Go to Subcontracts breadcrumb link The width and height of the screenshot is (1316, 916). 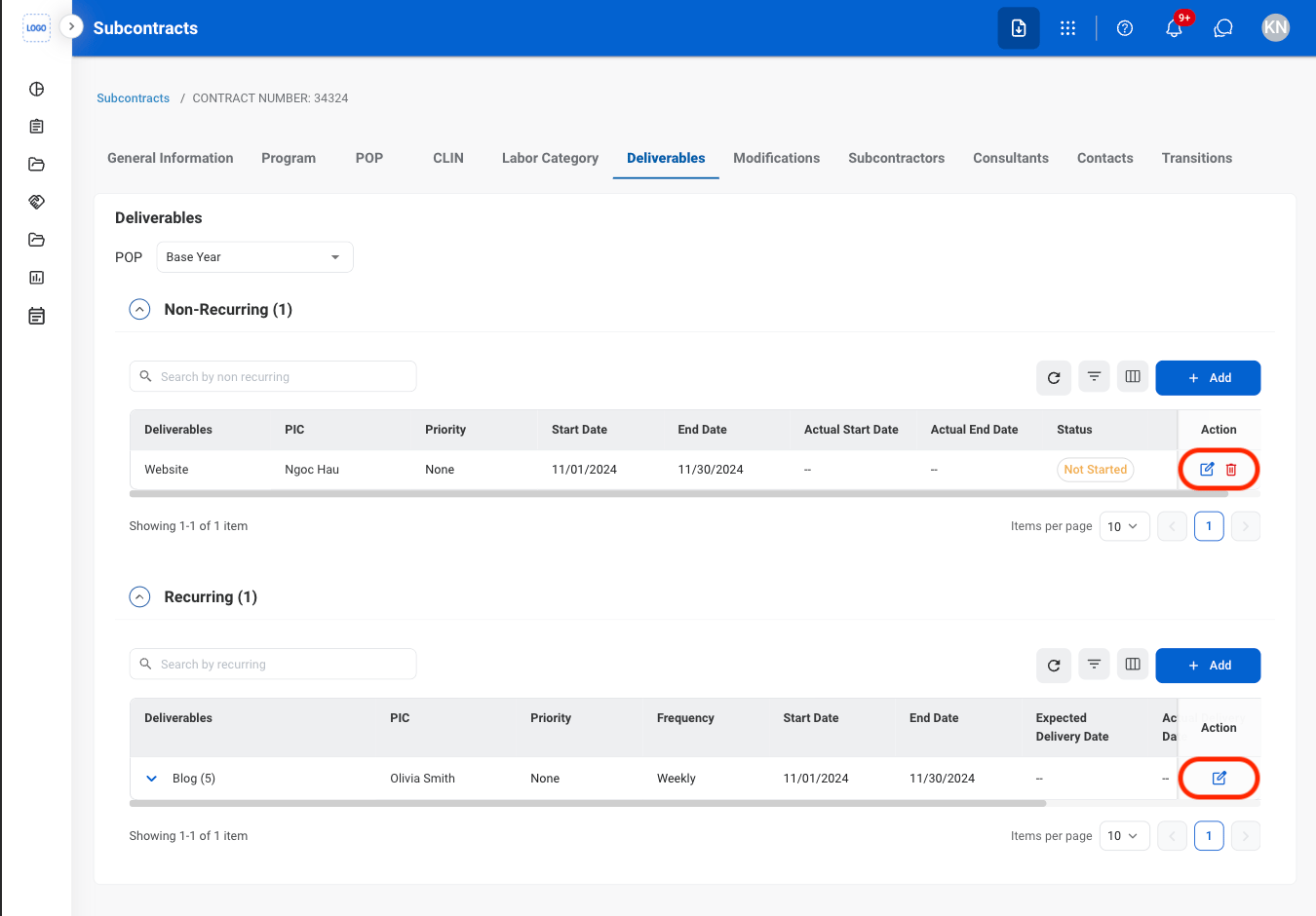[133, 98]
